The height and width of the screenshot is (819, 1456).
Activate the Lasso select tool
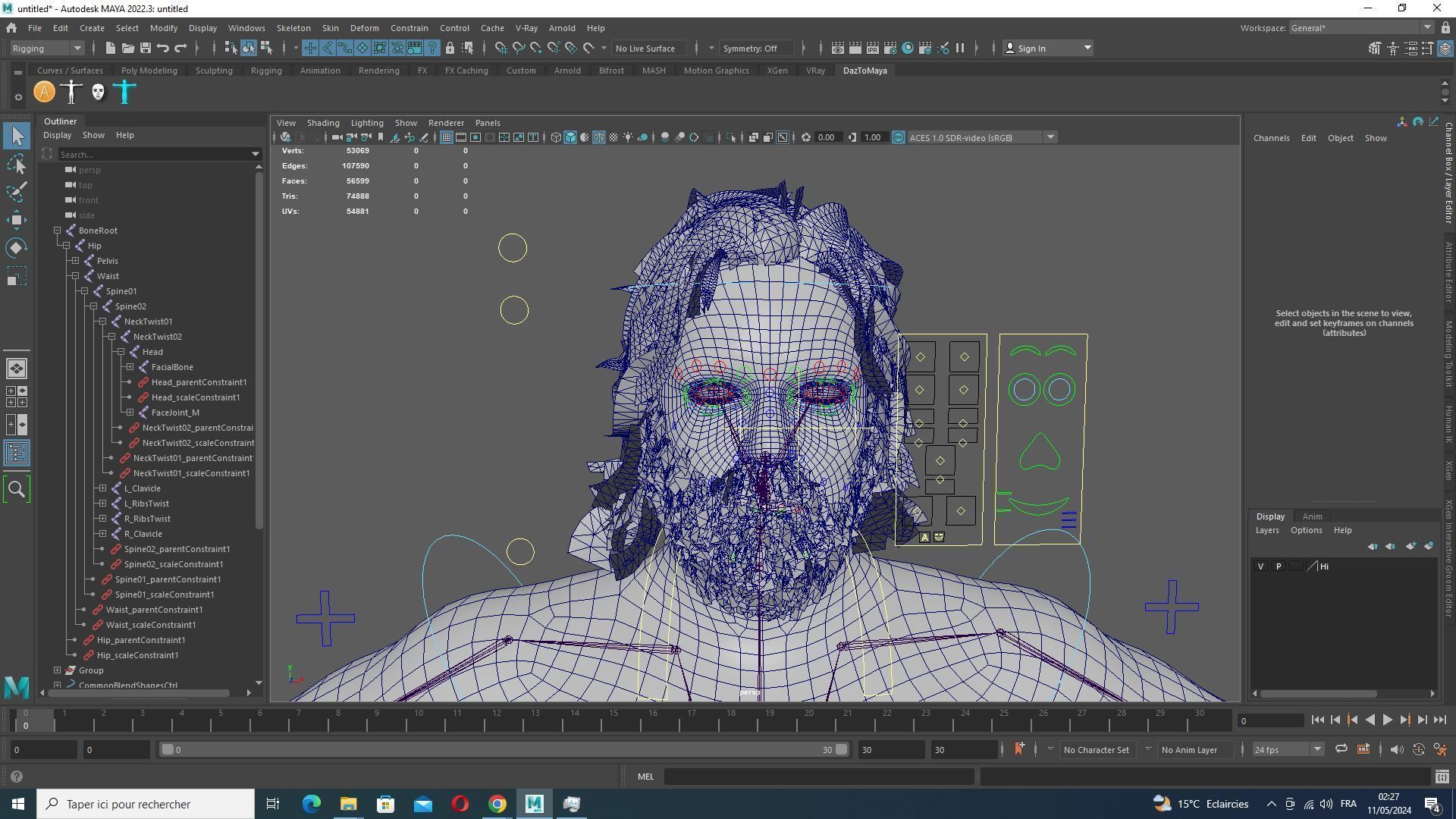[17, 164]
